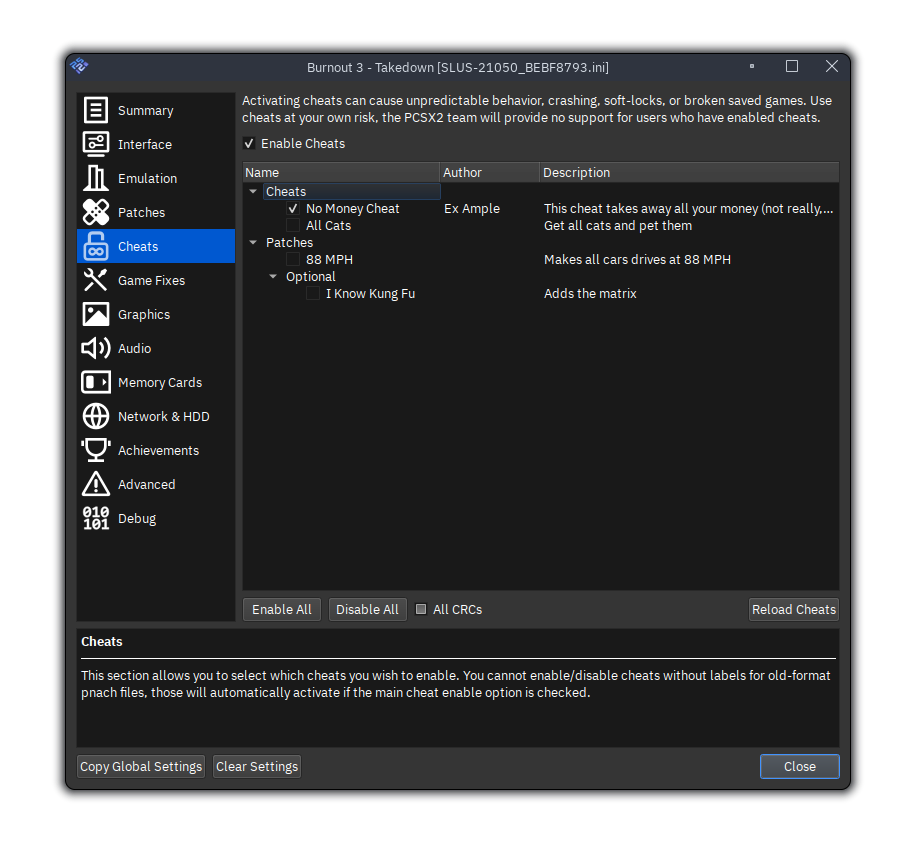The image size is (916, 867).
Task: Open Achievements trophy icon
Action: coord(96,450)
